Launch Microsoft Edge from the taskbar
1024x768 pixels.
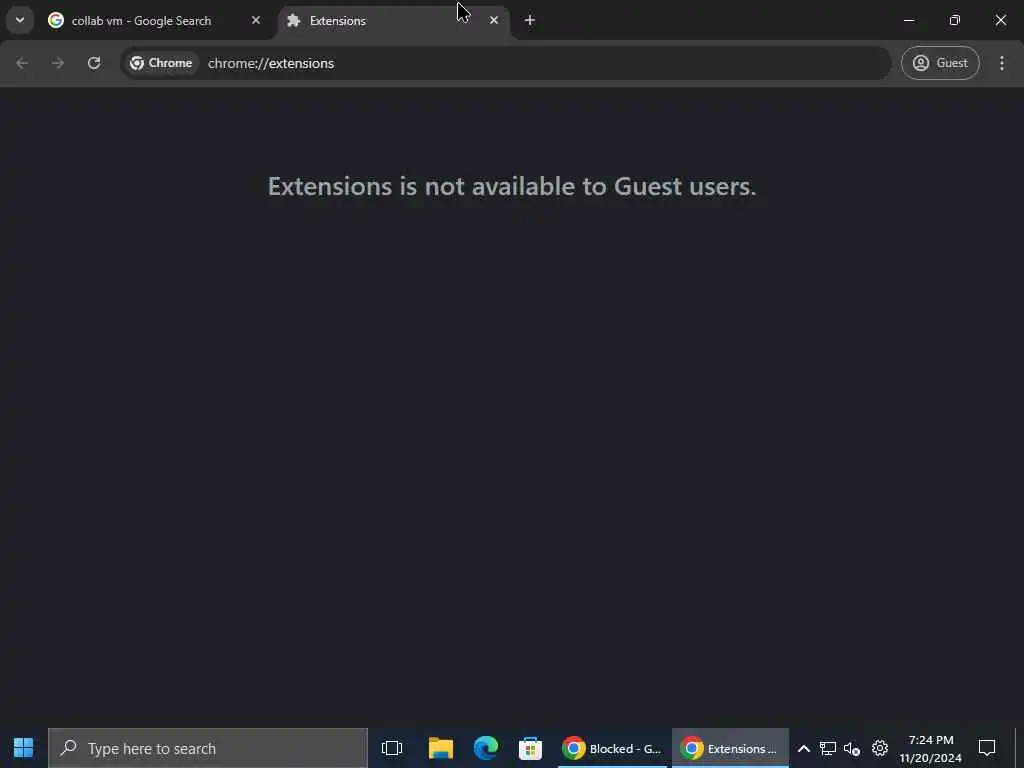[x=486, y=748]
